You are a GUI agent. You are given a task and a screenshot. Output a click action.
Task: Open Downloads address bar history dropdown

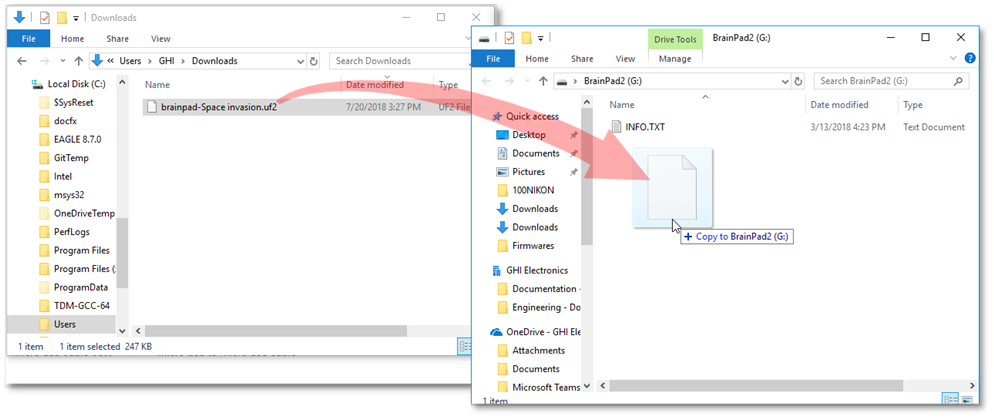pos(301,61)
